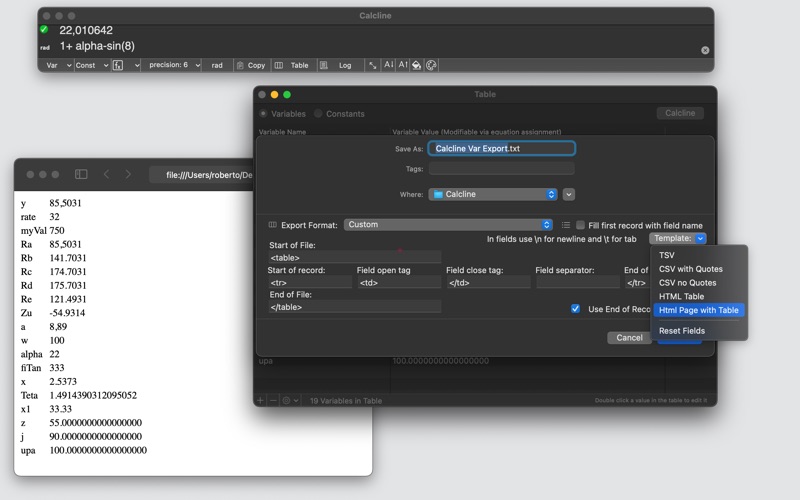Open the Const dropdown in Calcline toolbar

(x=91, y=65)
